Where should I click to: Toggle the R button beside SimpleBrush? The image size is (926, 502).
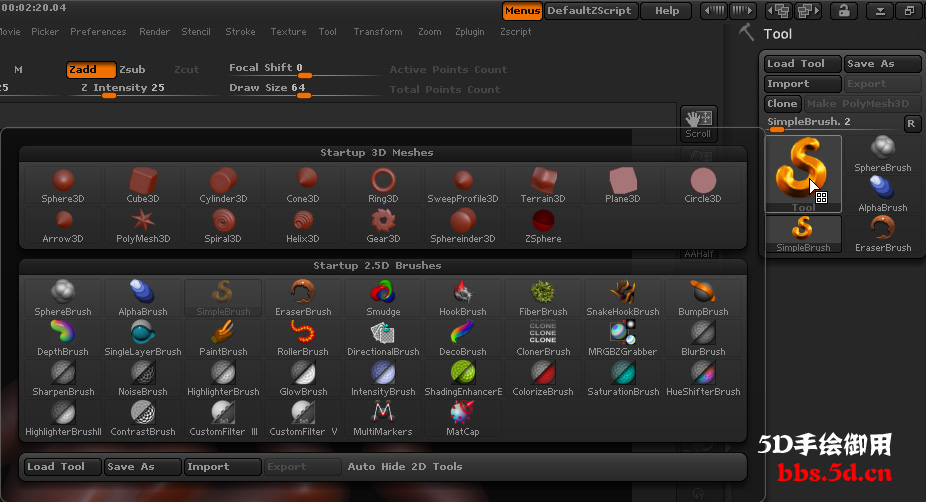[x=911, y=123]
